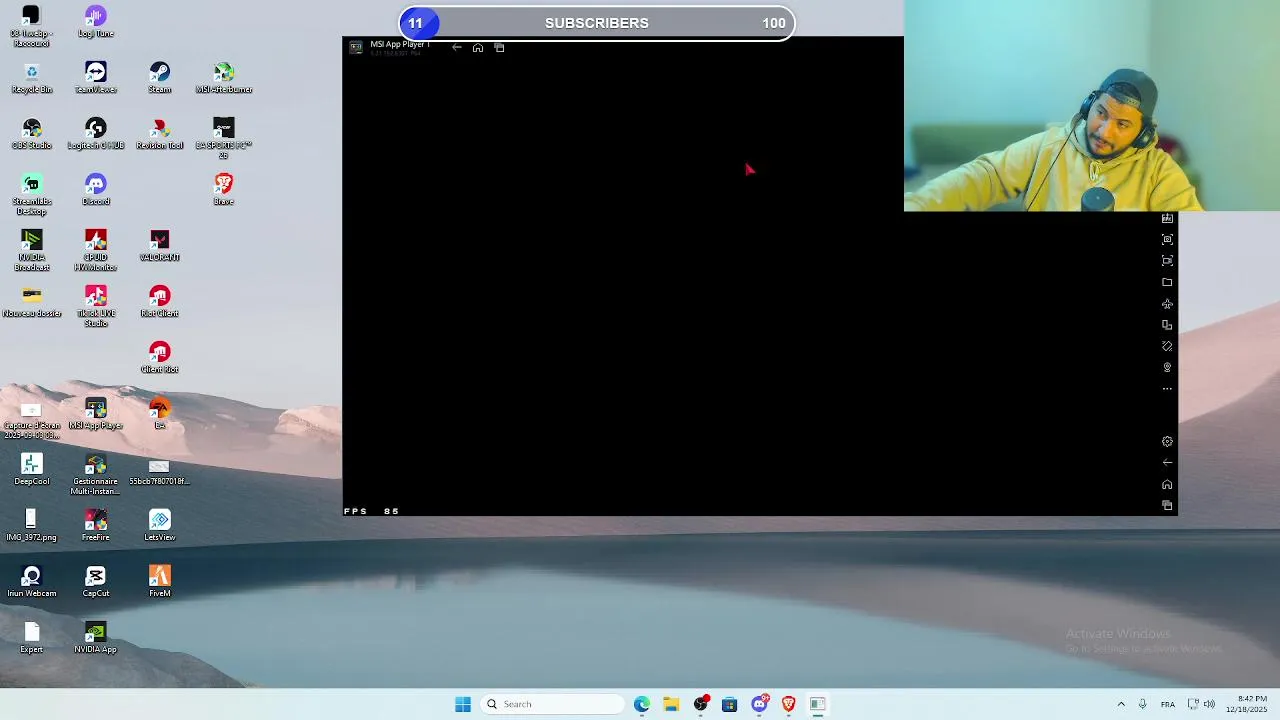Select the Expert file on desktop

click(x=32, y=638)
